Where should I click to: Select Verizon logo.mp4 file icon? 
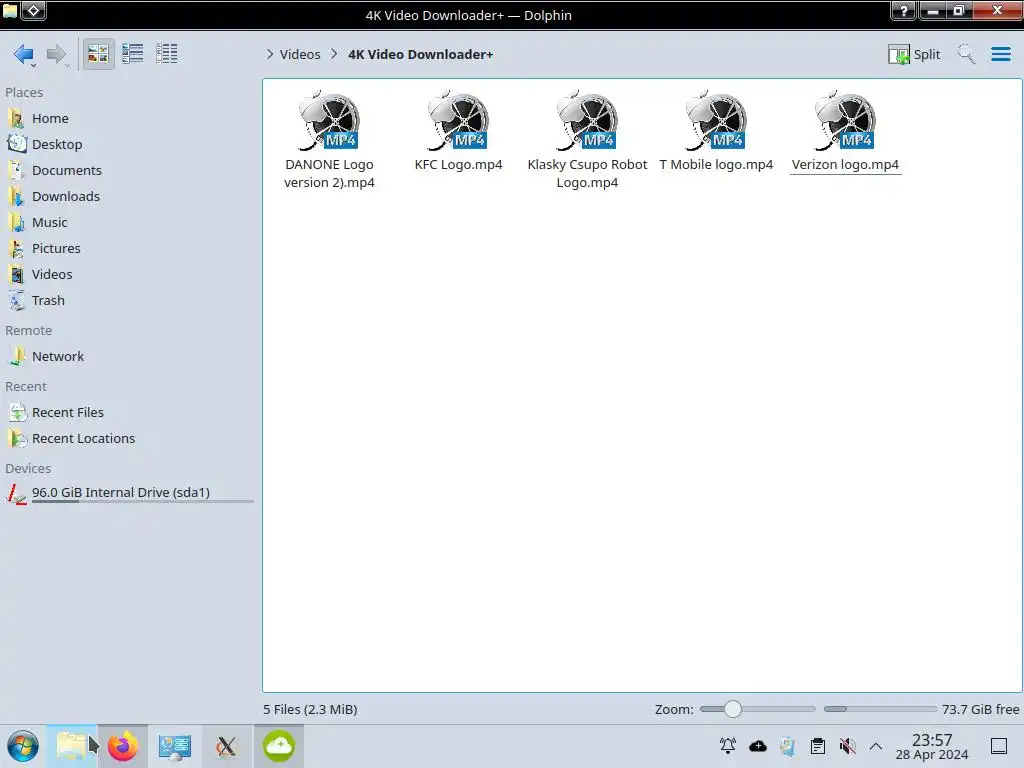(x=845, y=121)
